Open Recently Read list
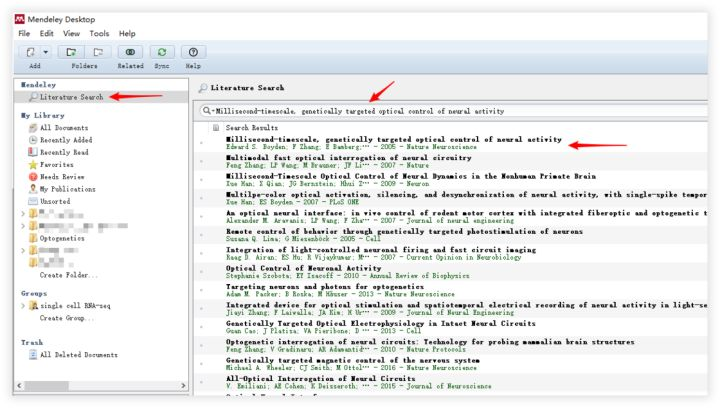This screenshot has height=408, width=720. (x=64, y=152)
